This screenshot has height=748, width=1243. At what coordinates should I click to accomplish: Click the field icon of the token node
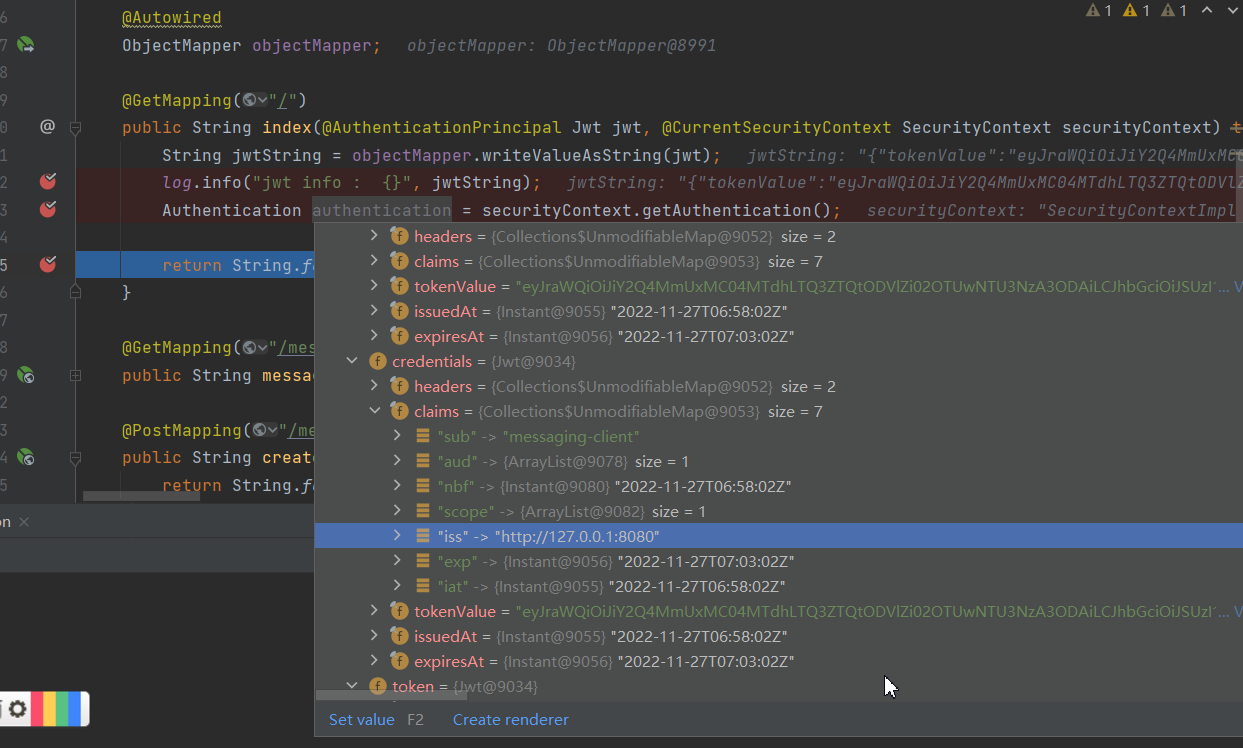pyautogui.click(x=378, y=686)
